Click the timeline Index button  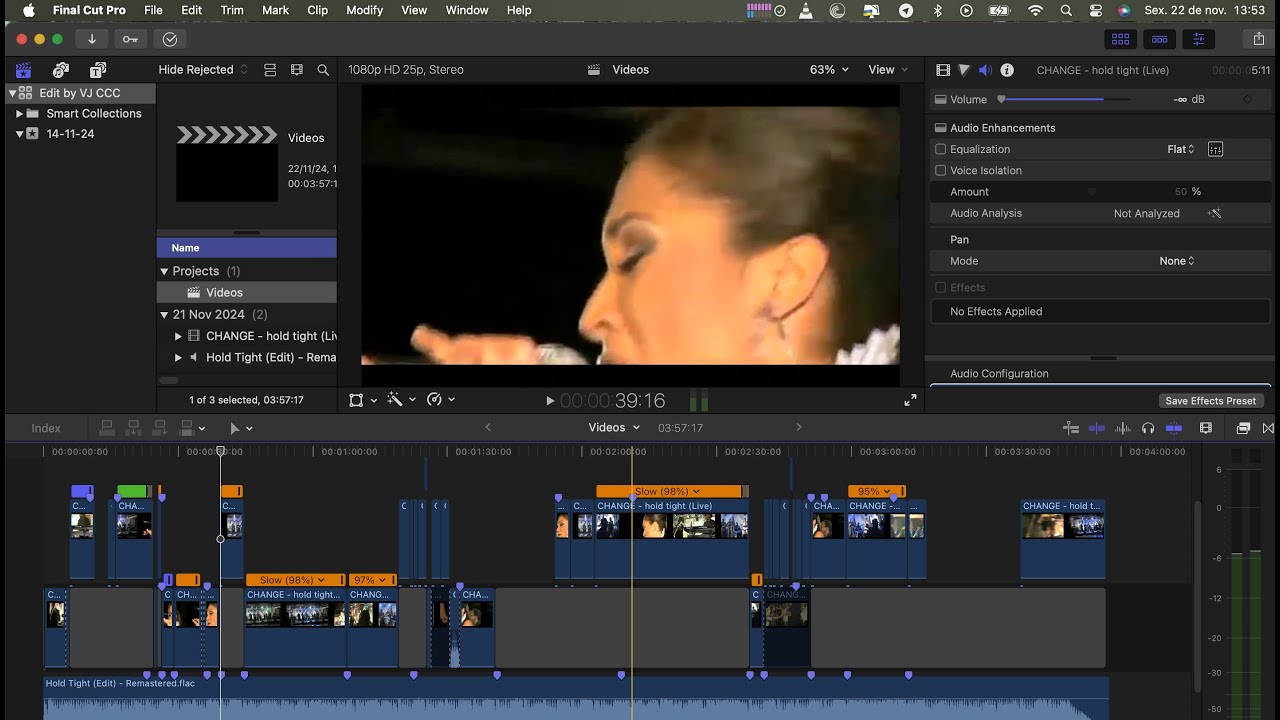pos(46,428)
